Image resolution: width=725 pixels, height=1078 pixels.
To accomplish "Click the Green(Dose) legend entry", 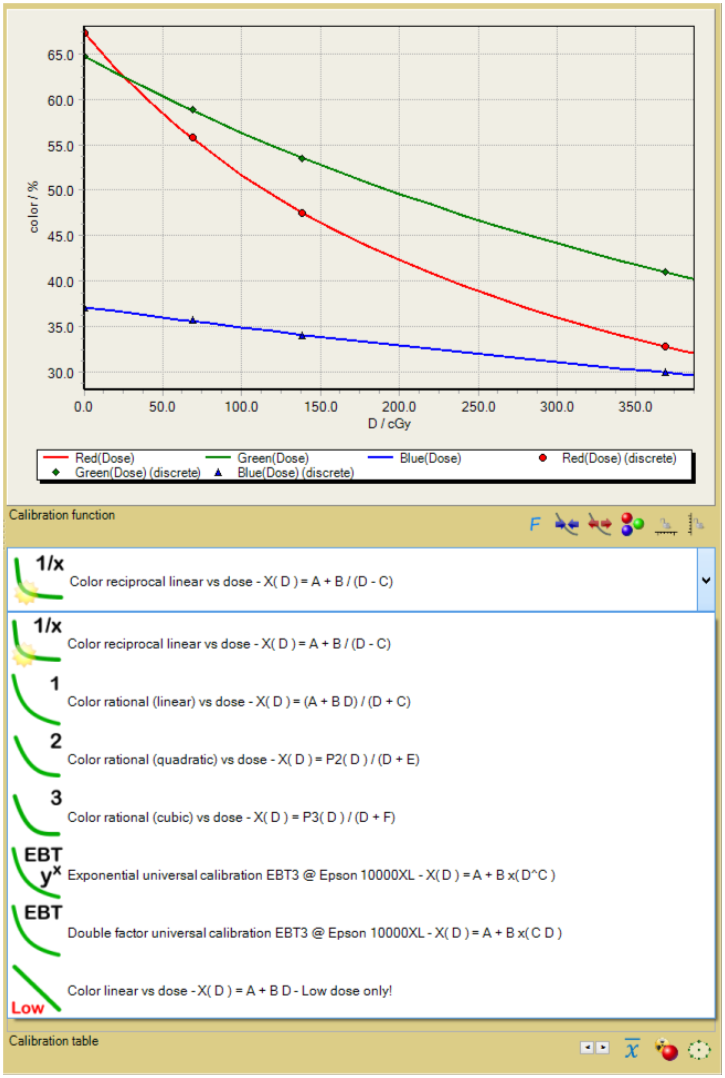I will [x=257, y=458].
